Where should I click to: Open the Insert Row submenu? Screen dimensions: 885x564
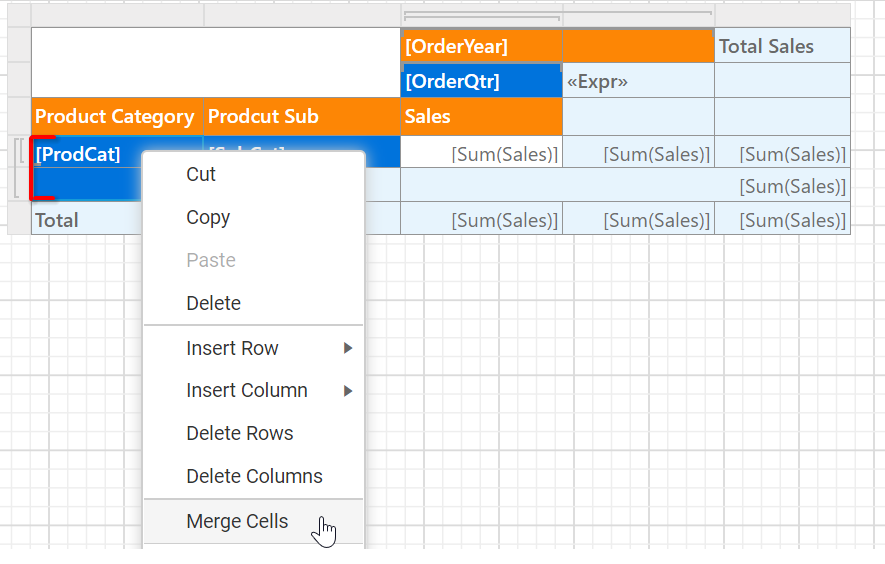tap(233, 349)
